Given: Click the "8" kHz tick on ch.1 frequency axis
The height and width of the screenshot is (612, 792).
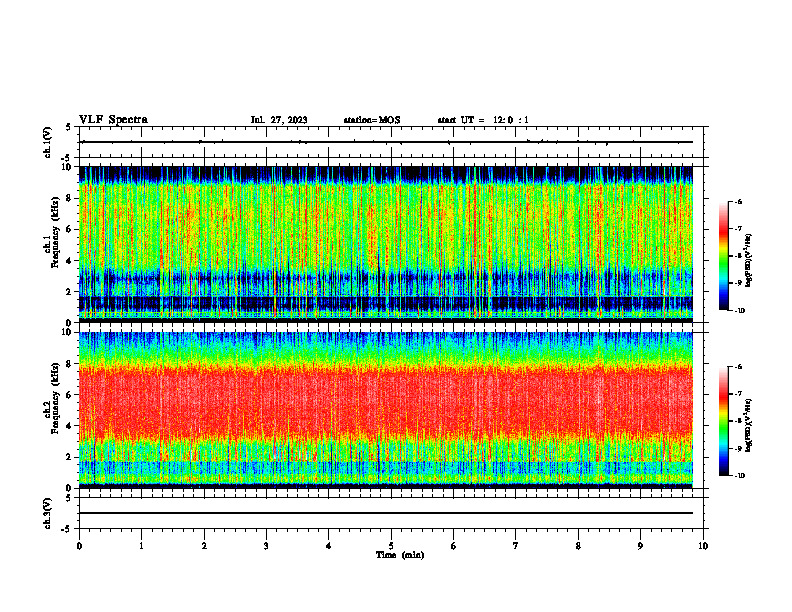Looking at the screenshot, I should [x=70, y=198].
